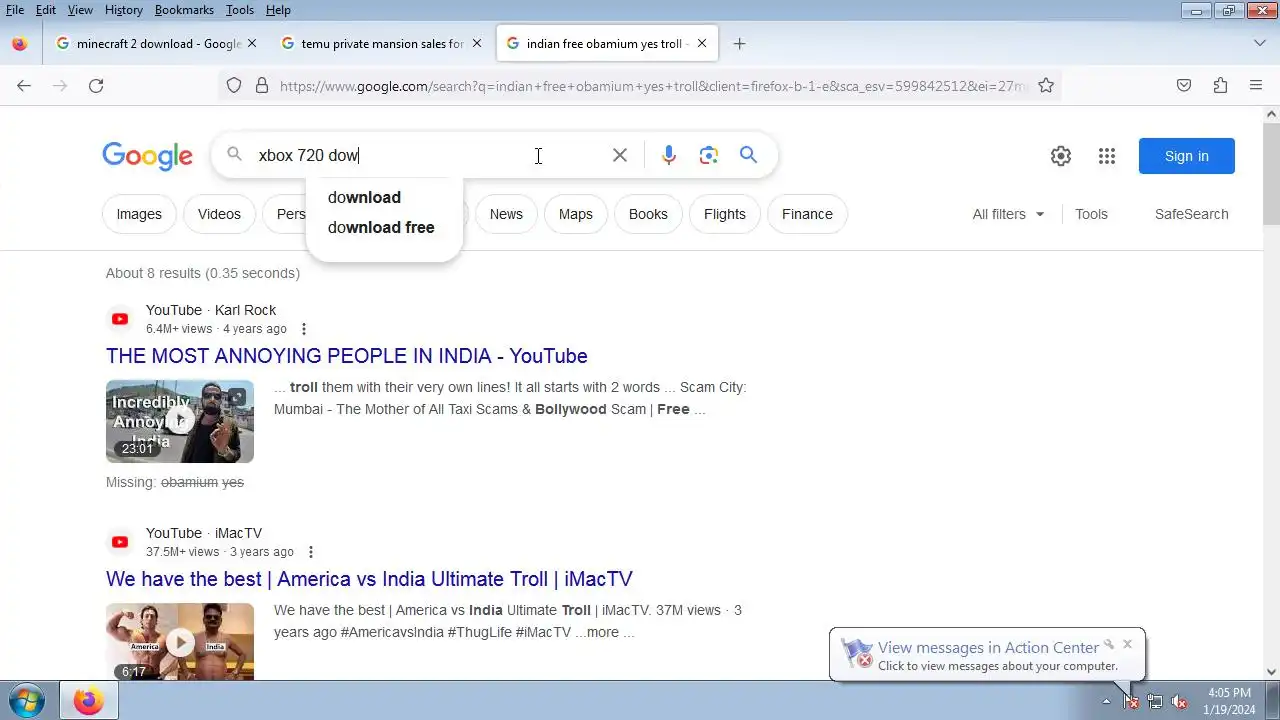Select the Finance filter chip
Screen dimensions: 1280x720
click(807, 214)
